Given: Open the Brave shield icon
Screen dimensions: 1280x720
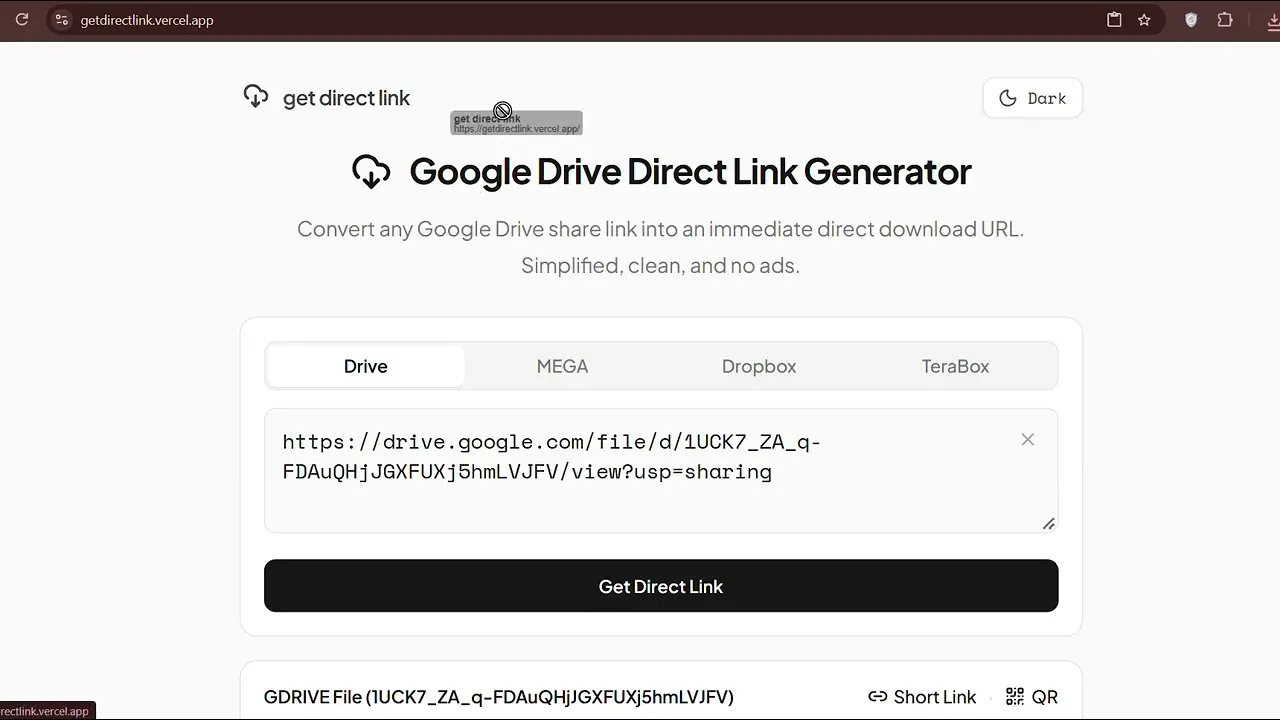Looking at the screenshot, I should point(1191,20).
